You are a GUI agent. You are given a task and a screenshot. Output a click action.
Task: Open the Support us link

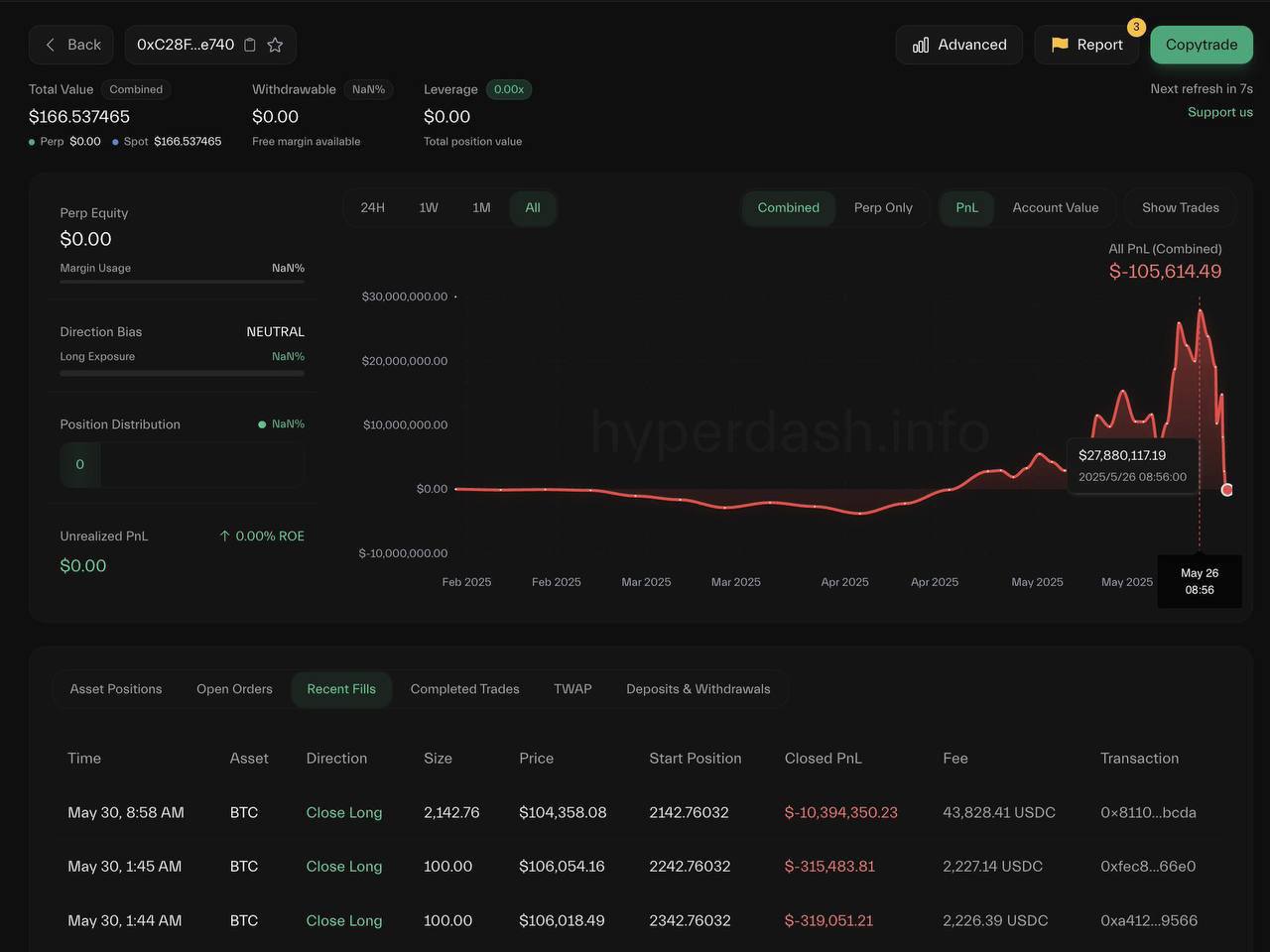[x=1220, y=112]
